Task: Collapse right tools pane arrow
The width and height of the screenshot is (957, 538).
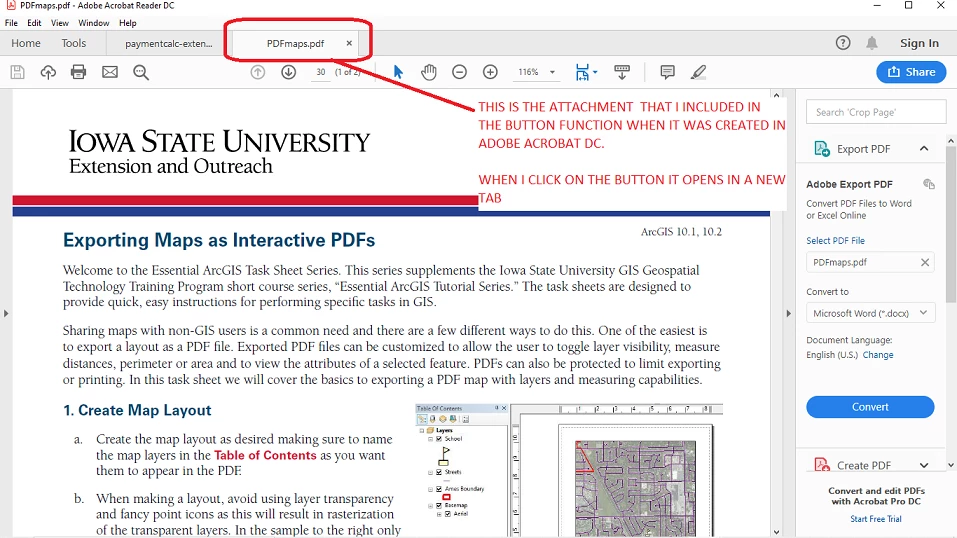Action: pos(789,313)
